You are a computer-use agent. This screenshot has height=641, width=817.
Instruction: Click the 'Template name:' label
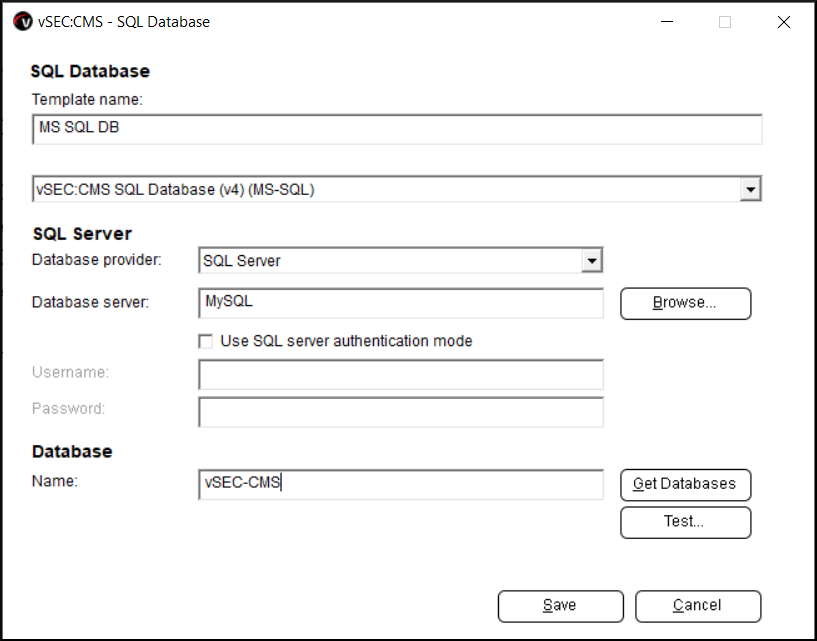click(x=87, y=99)
